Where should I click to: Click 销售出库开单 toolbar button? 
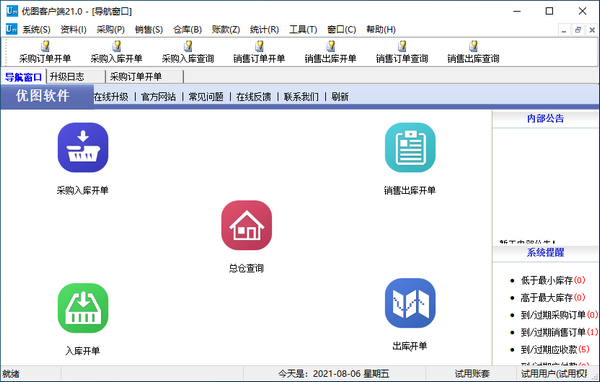(331, 52)
